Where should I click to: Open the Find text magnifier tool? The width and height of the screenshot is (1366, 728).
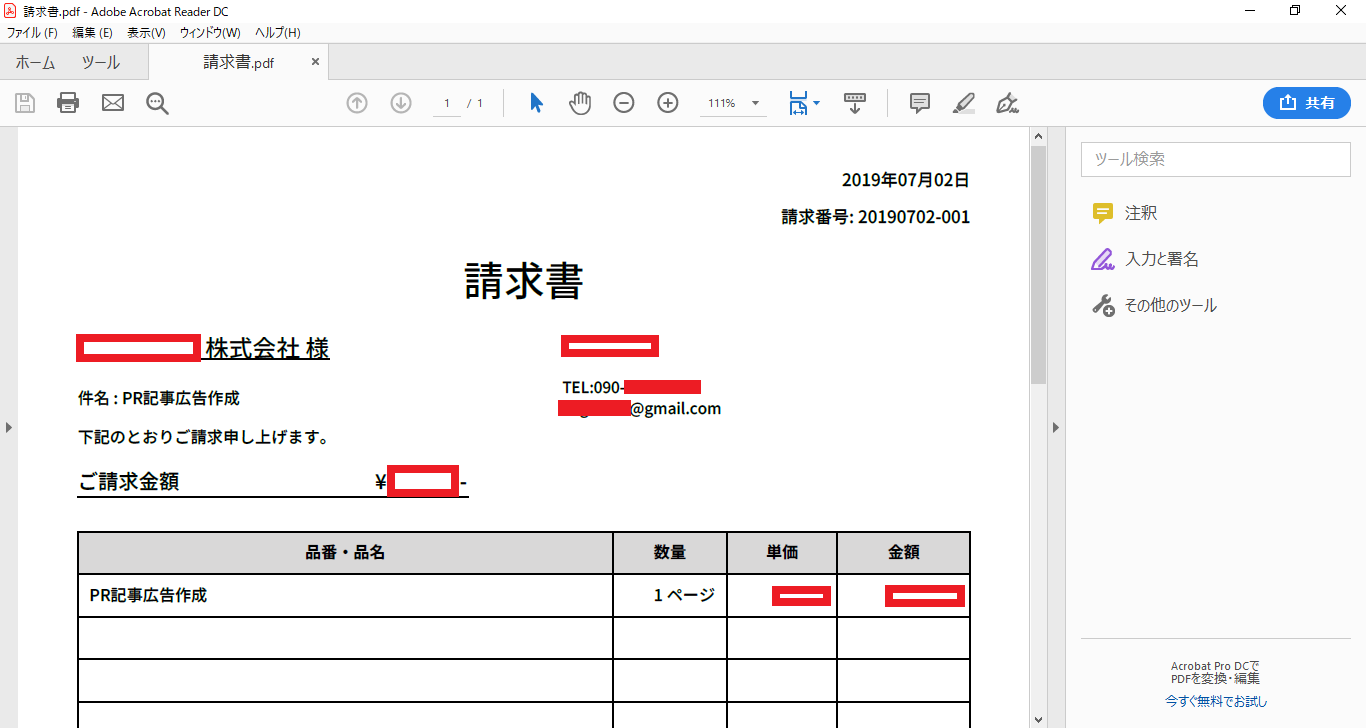[x=157, y=103]
